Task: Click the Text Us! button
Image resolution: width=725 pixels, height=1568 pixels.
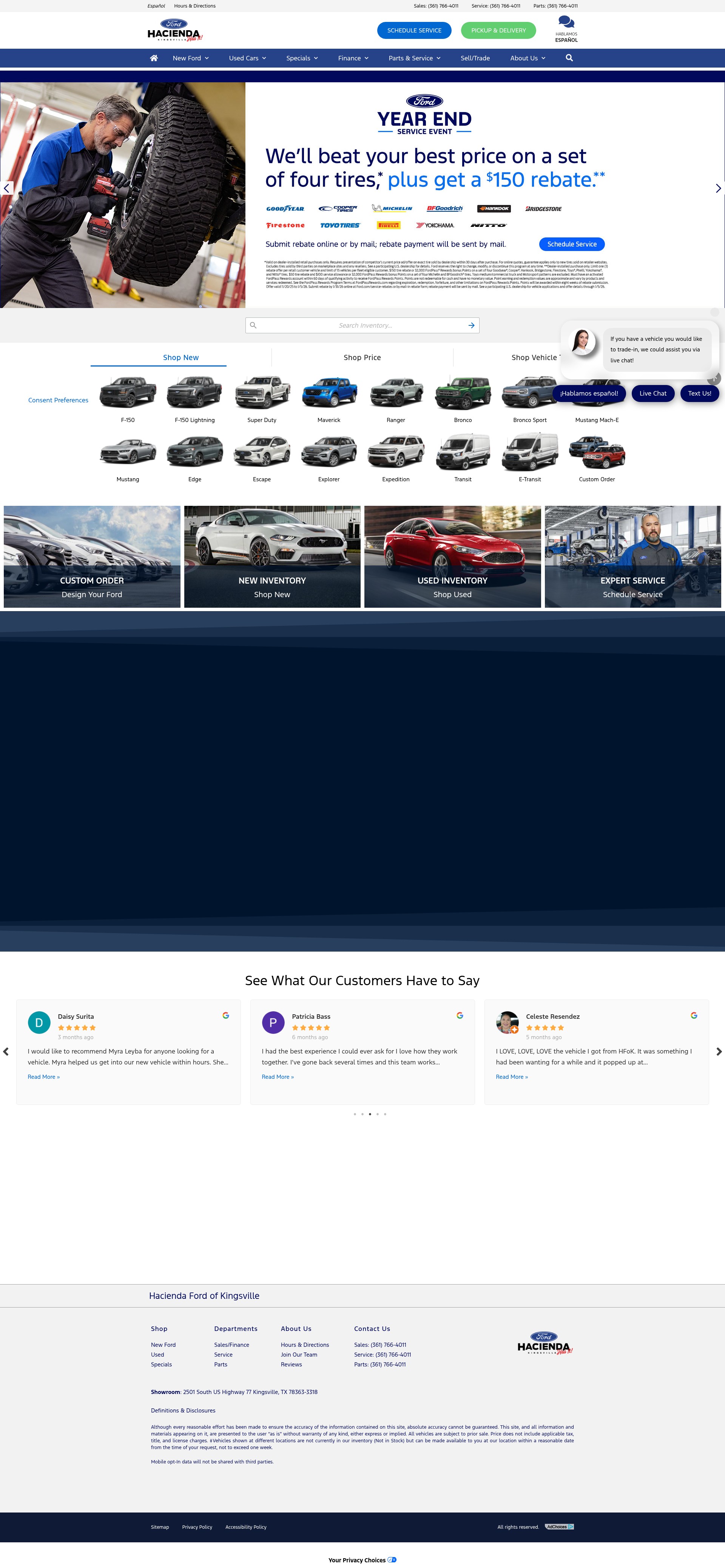Action: (699, 393)
